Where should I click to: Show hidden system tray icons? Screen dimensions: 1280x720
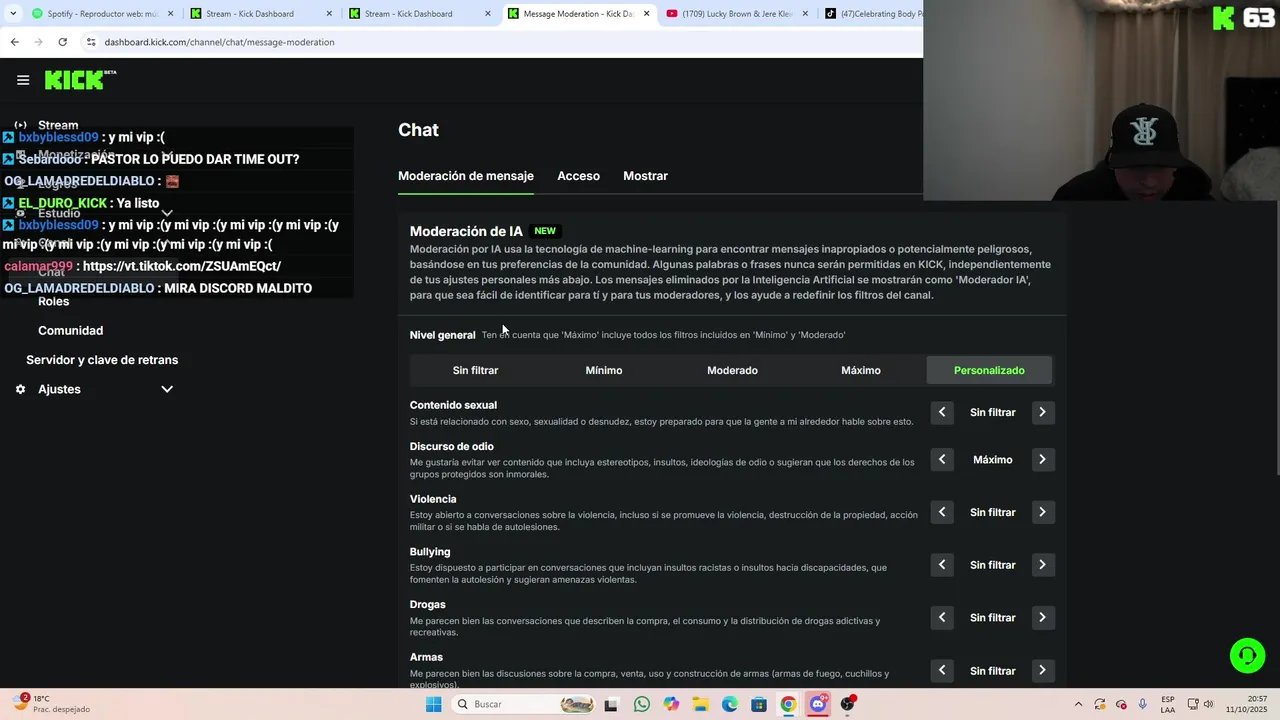(1078, 704)
